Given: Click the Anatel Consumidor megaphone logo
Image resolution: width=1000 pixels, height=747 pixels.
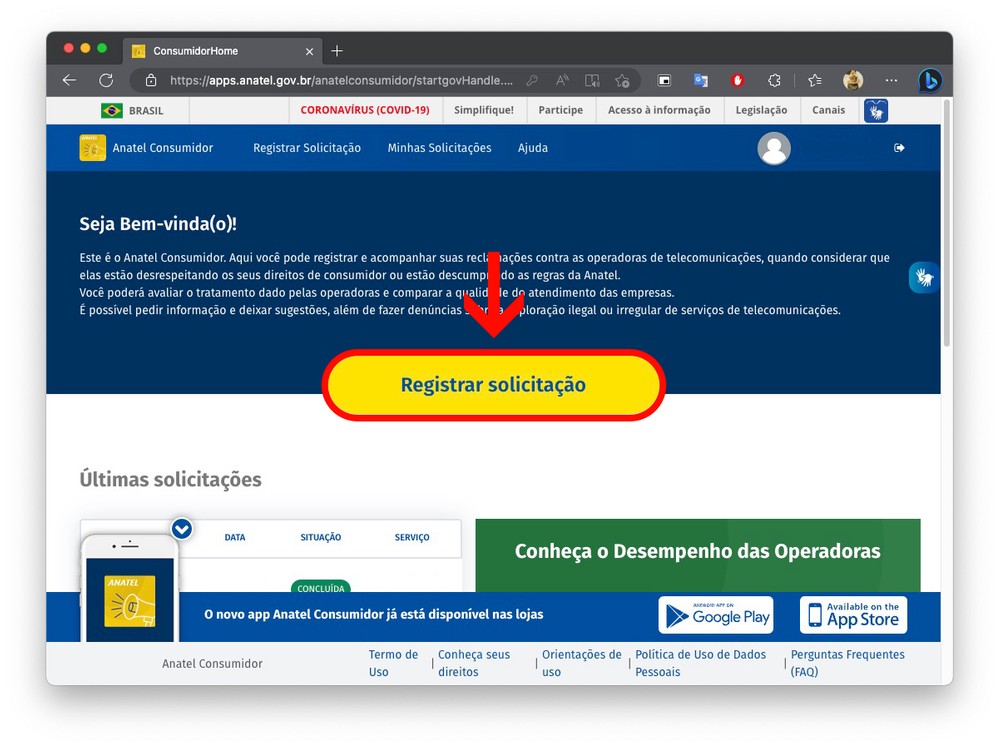Looking at the screenshot, I should click(92, 148).
